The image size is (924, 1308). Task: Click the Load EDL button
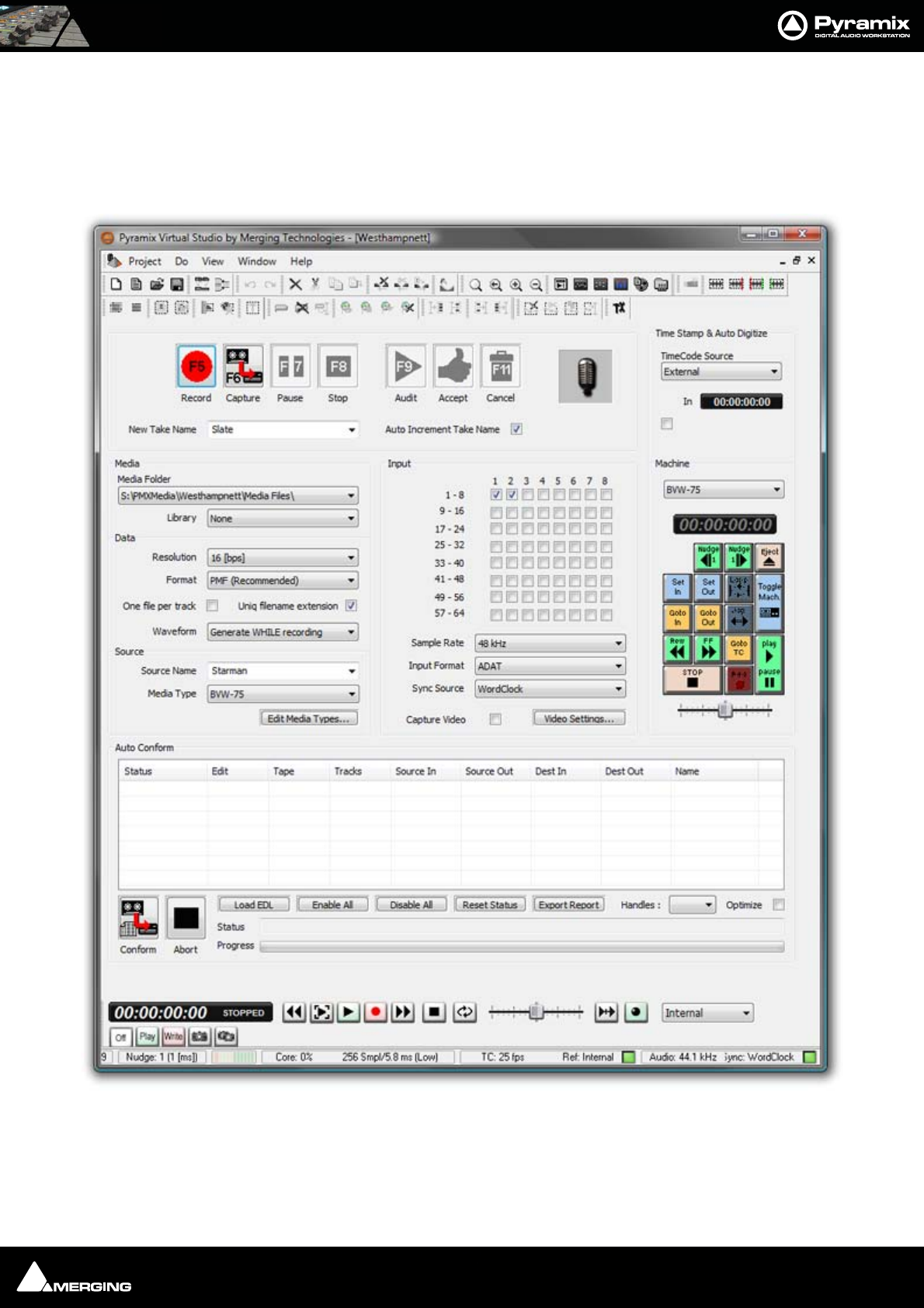254,904
